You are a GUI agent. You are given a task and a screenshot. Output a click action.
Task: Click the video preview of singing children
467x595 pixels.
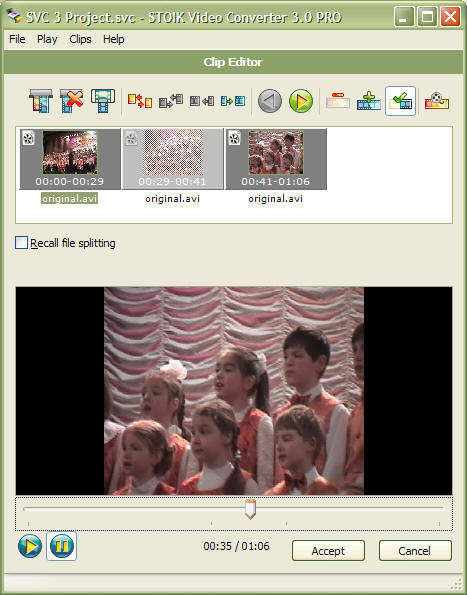click(234, 391)
